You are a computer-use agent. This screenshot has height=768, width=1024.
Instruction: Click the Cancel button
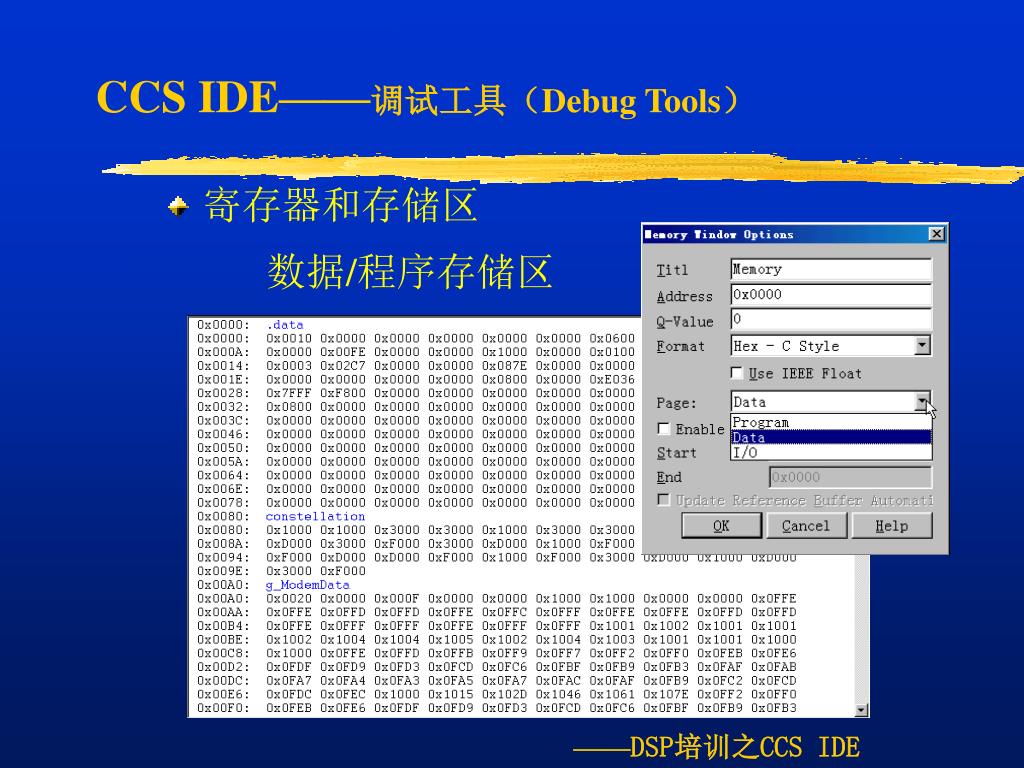806,526
